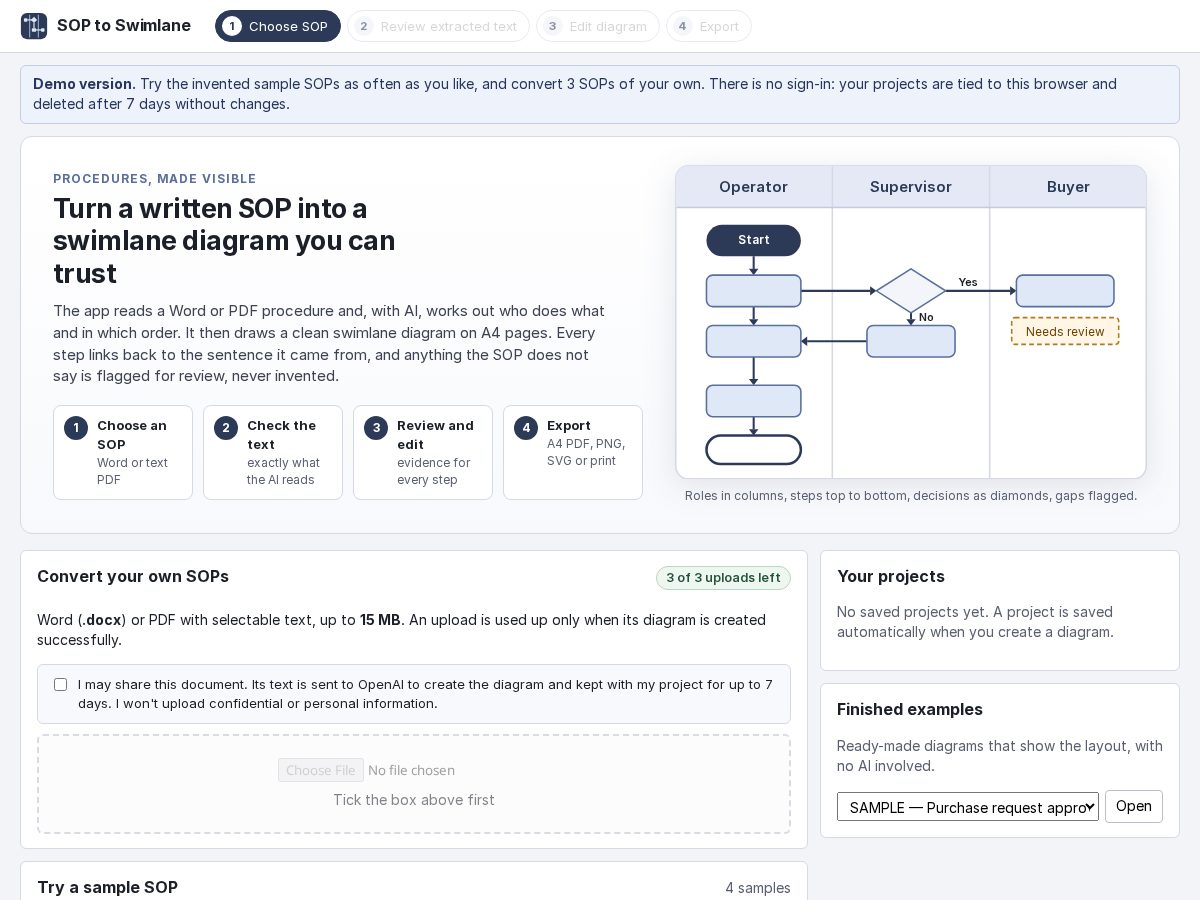
Task: Switch to the Export step
Action: coord(709,26)
